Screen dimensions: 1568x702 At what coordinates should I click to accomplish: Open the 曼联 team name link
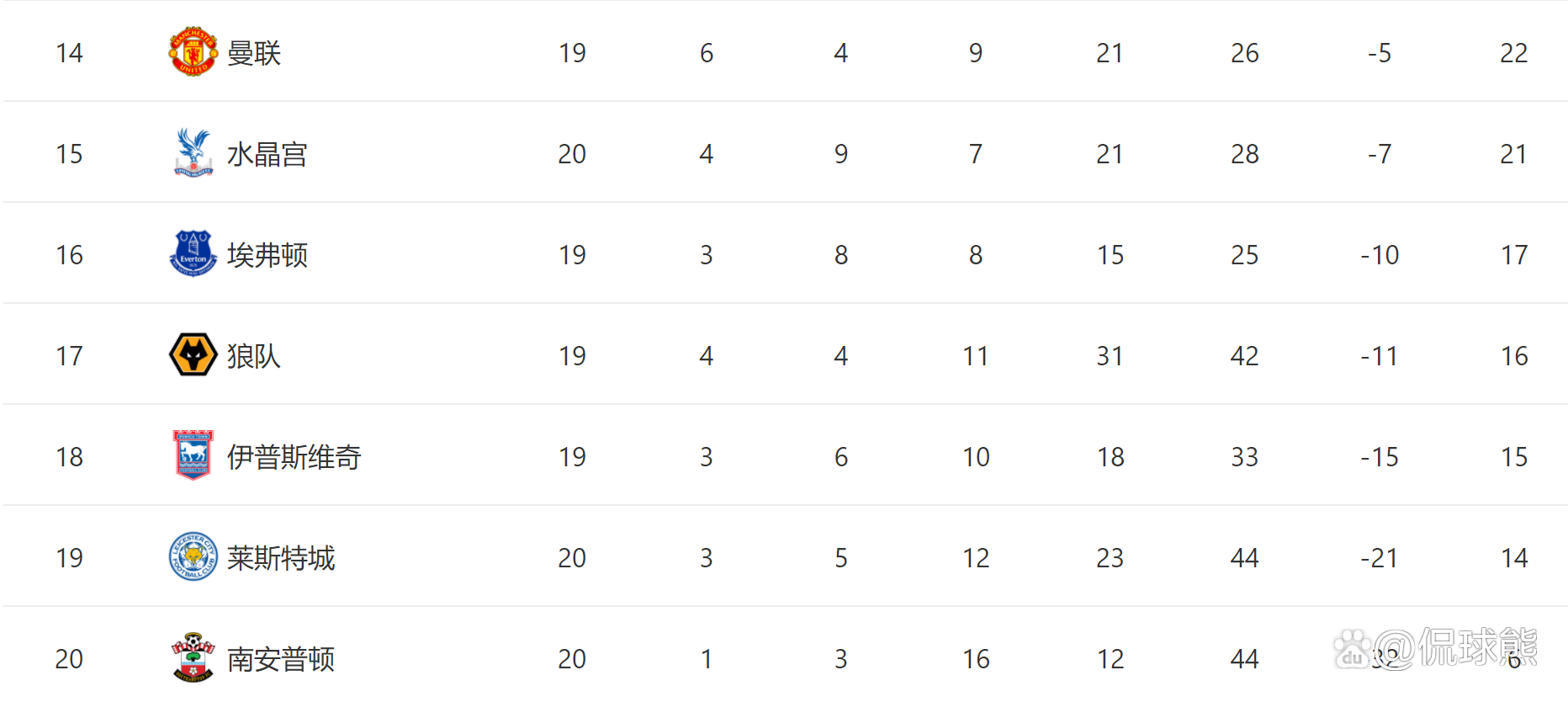pyautogui.click(x=254, y=53)
